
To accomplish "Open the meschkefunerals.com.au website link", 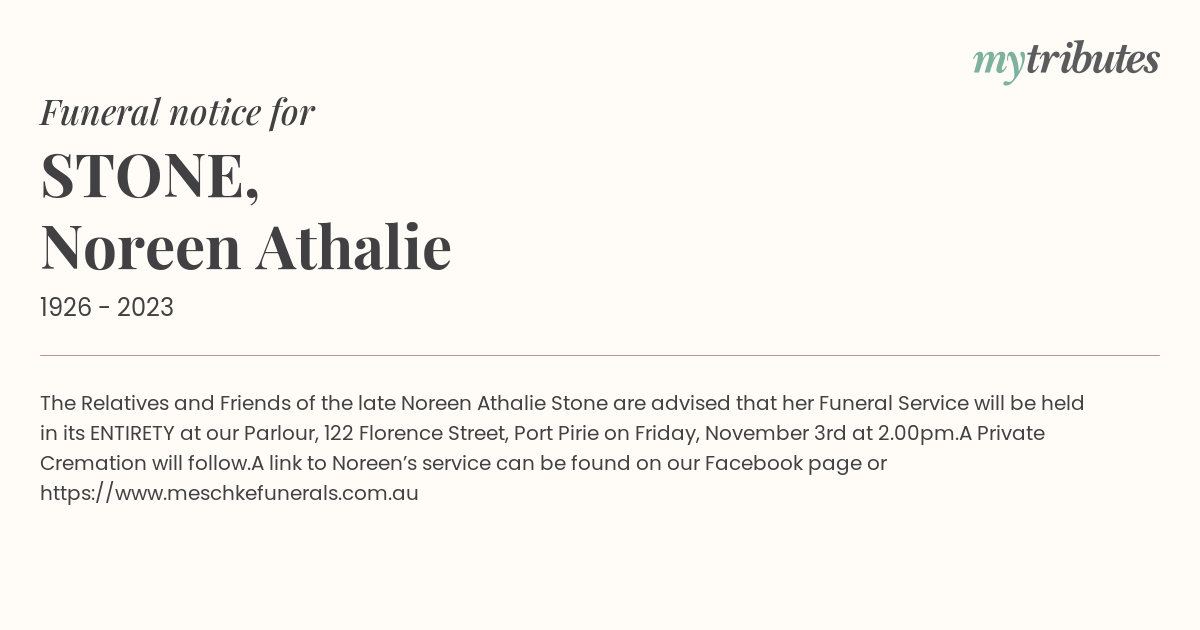I will (229, 493).
